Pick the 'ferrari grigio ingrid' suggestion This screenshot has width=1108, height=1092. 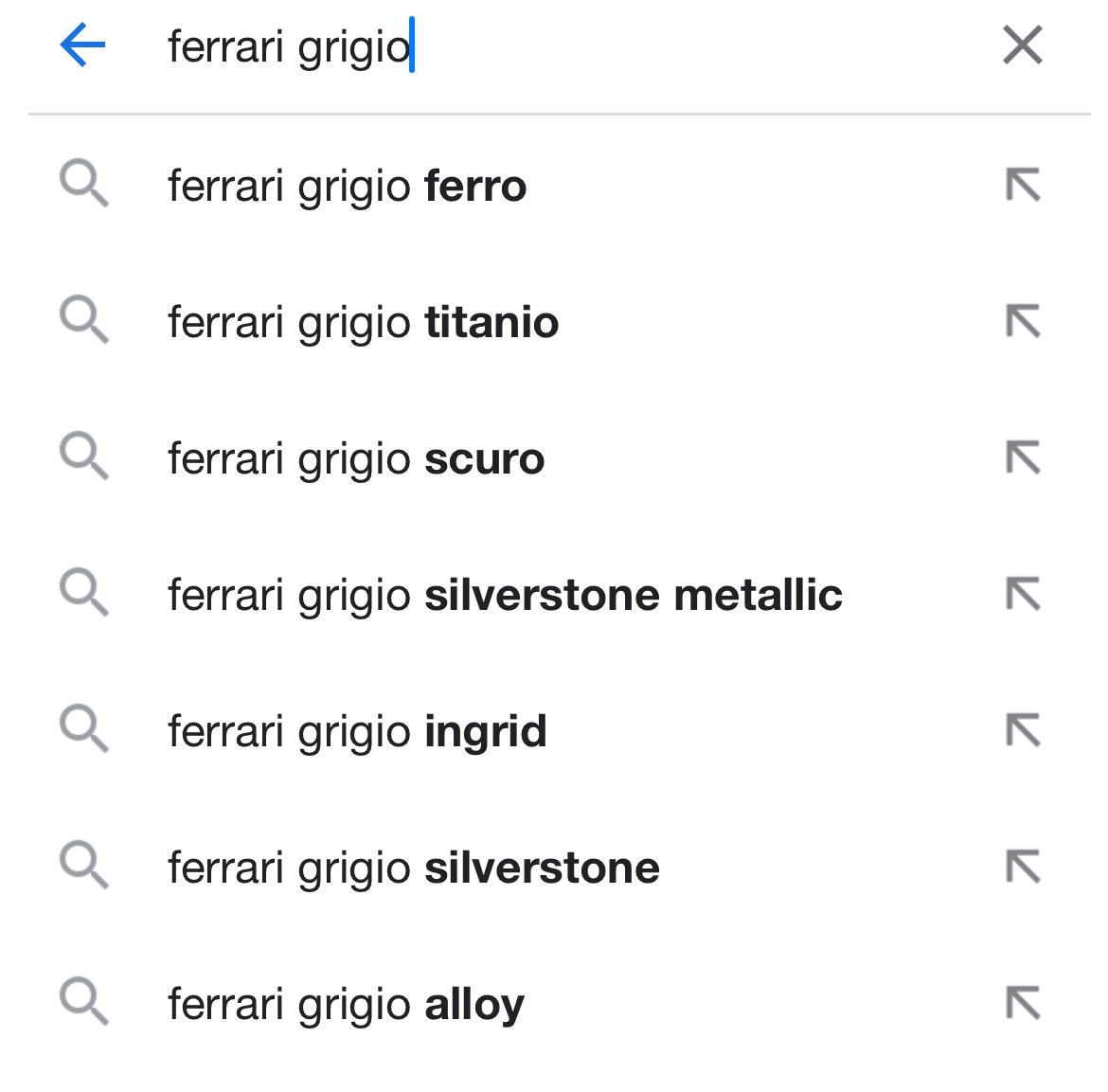point(357,731)
